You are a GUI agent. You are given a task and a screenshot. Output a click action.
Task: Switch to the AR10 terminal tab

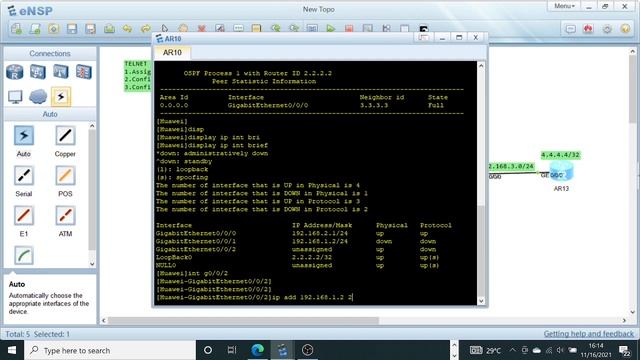172,52
